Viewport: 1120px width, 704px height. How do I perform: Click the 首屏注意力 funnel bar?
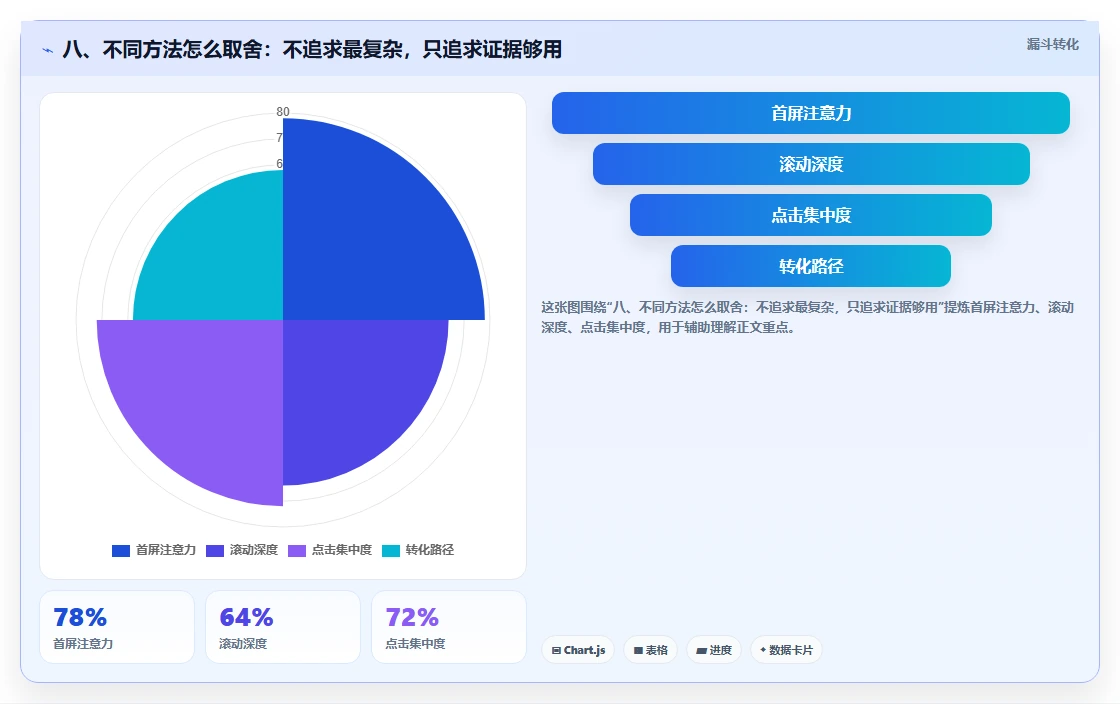pos(811,113)
